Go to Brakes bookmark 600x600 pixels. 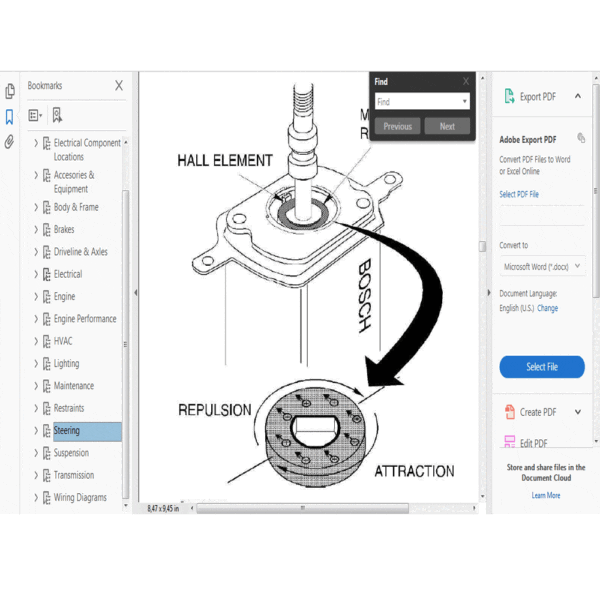pyautogui.click(x=64, y=230)
